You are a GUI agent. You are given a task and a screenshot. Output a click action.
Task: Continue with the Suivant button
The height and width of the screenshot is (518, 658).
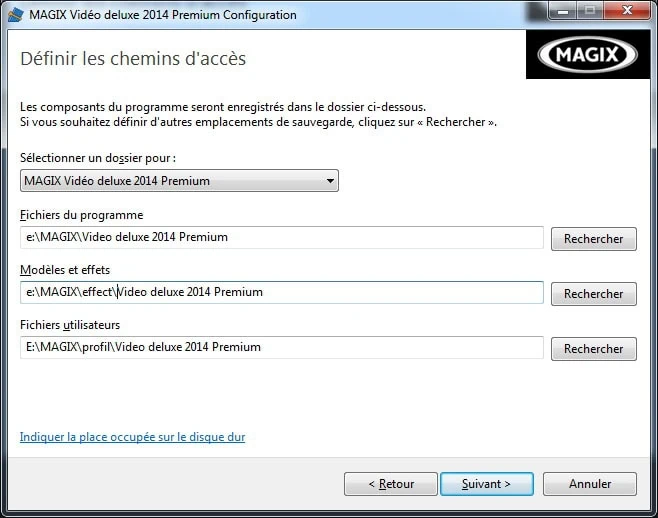click(486, 484)
